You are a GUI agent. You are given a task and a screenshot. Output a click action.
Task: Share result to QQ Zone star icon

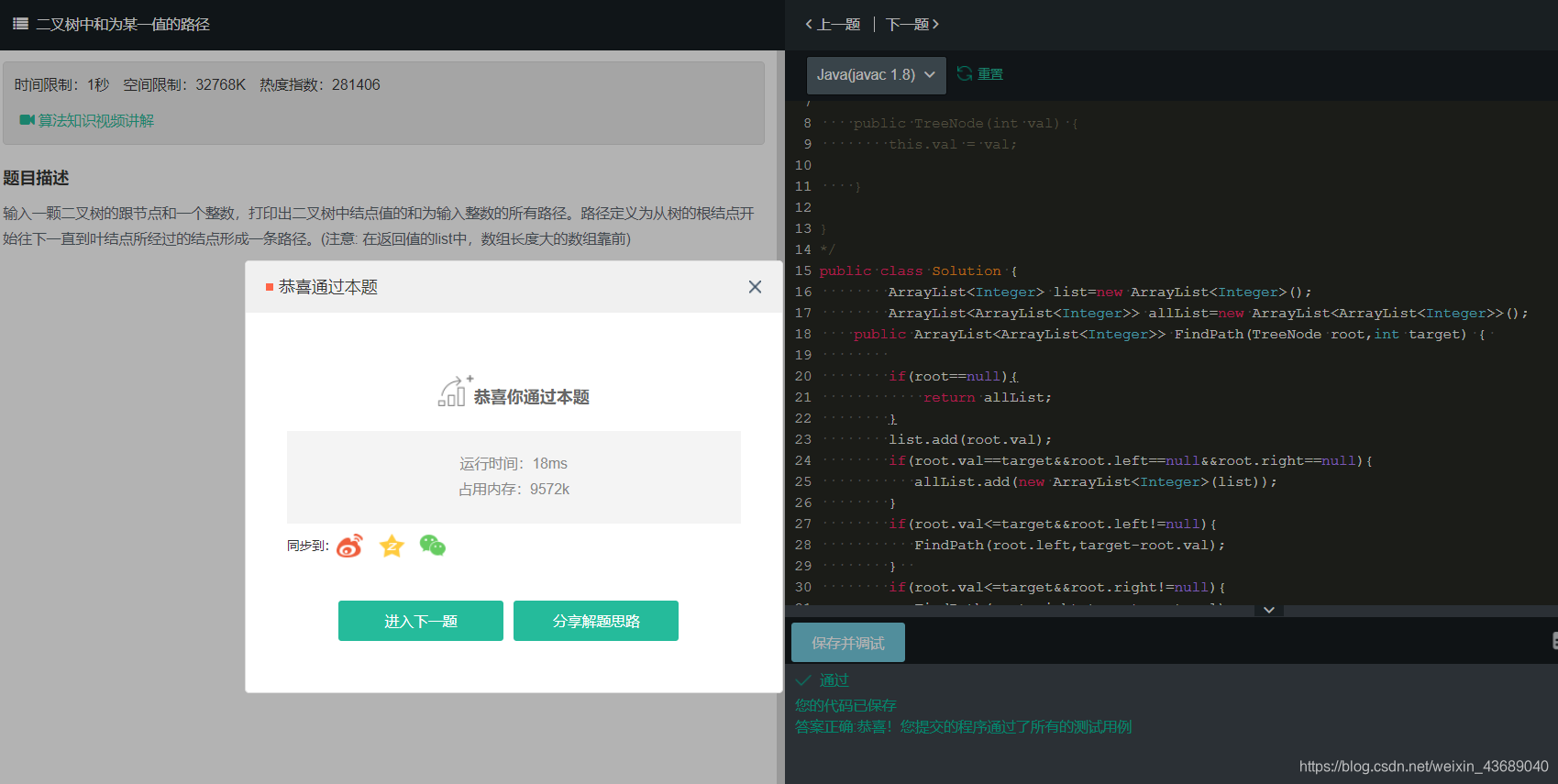point(392,546)
